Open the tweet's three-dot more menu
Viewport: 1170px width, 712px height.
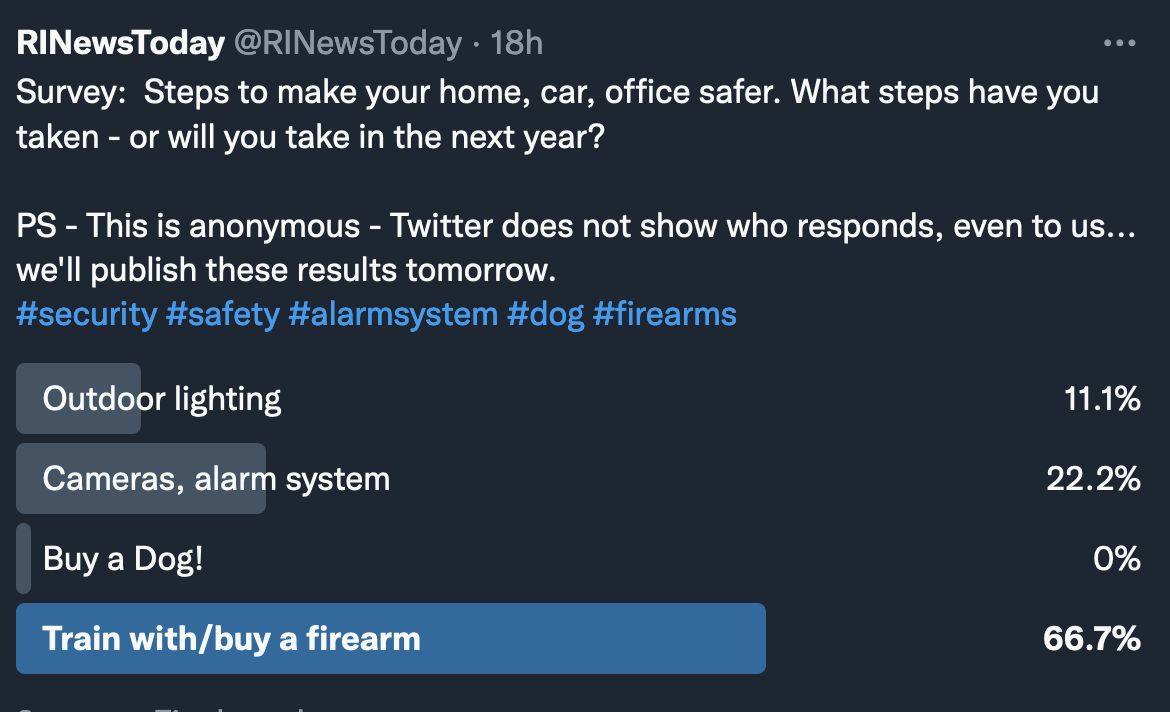coord(1120,43)
